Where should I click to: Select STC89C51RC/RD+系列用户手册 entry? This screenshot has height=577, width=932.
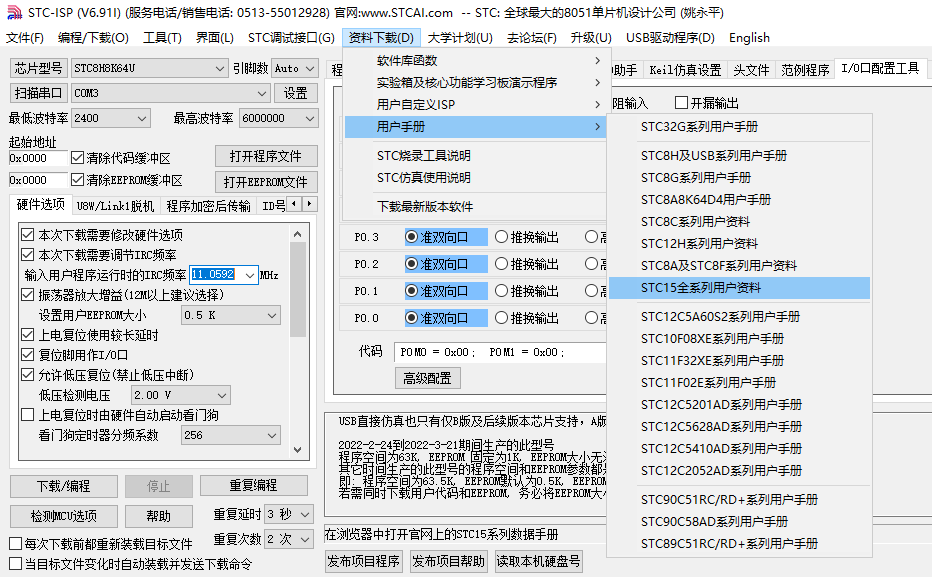(739, 544)
